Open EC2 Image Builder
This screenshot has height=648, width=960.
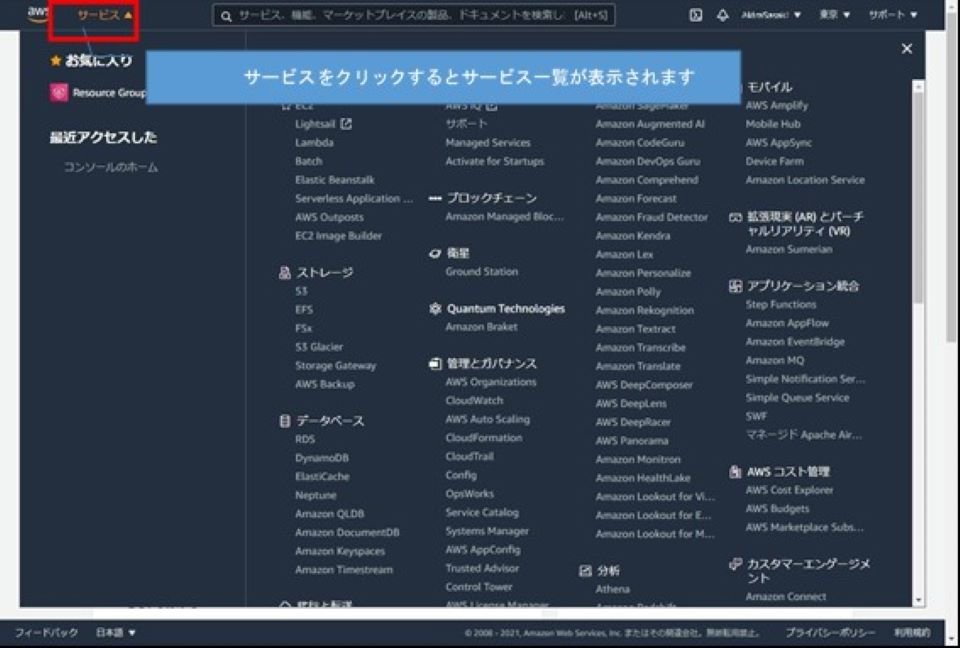pyautogui.click(x=338, y=236)
